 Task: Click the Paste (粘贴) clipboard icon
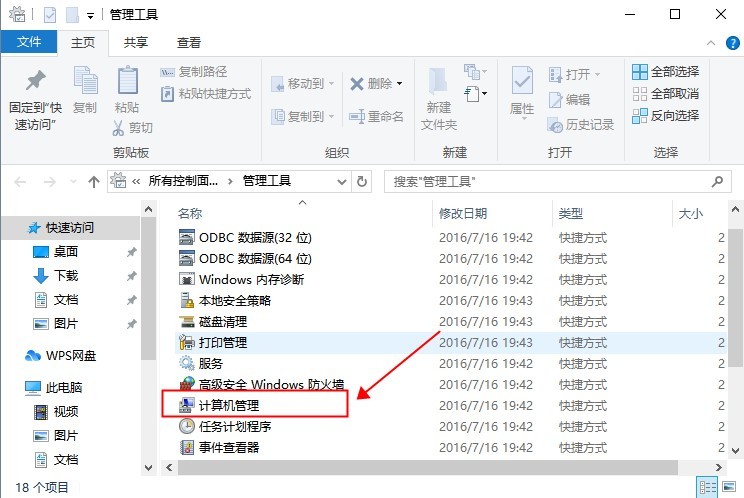[x=127, y=80]
